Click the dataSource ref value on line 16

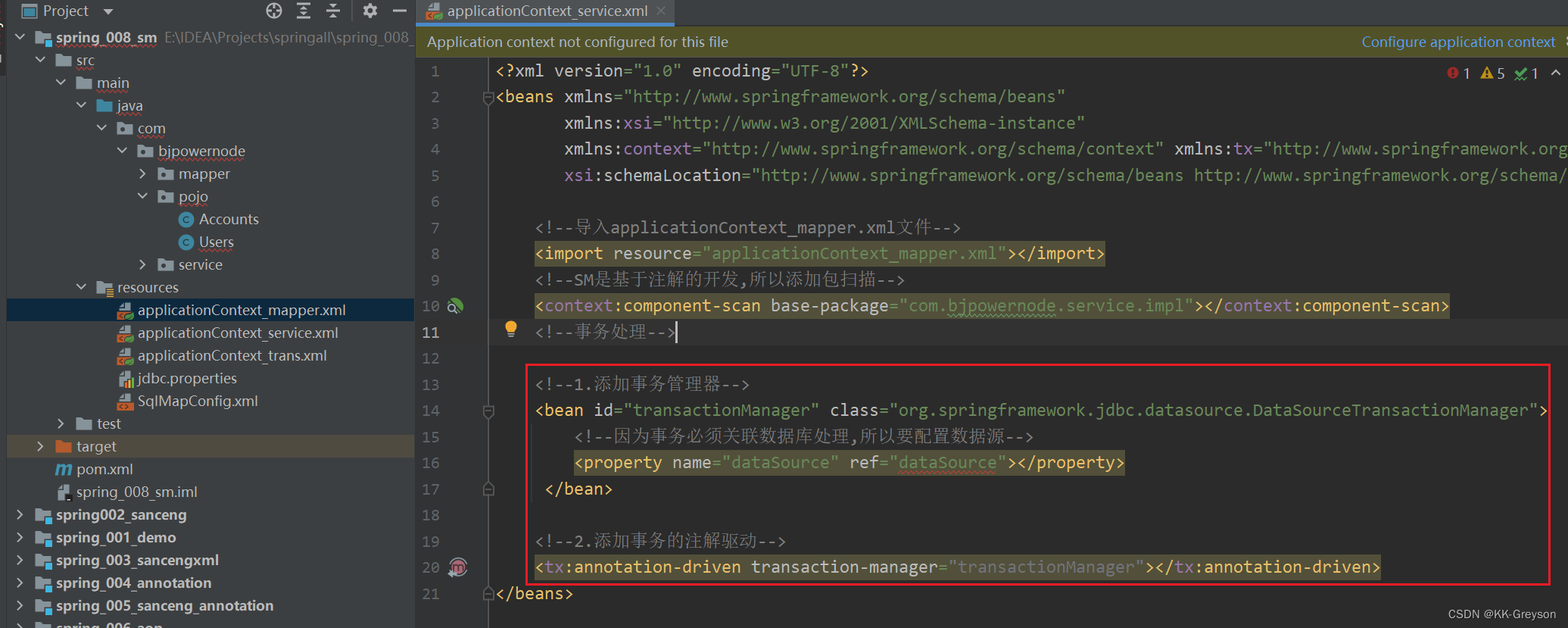tap(947, 463)
